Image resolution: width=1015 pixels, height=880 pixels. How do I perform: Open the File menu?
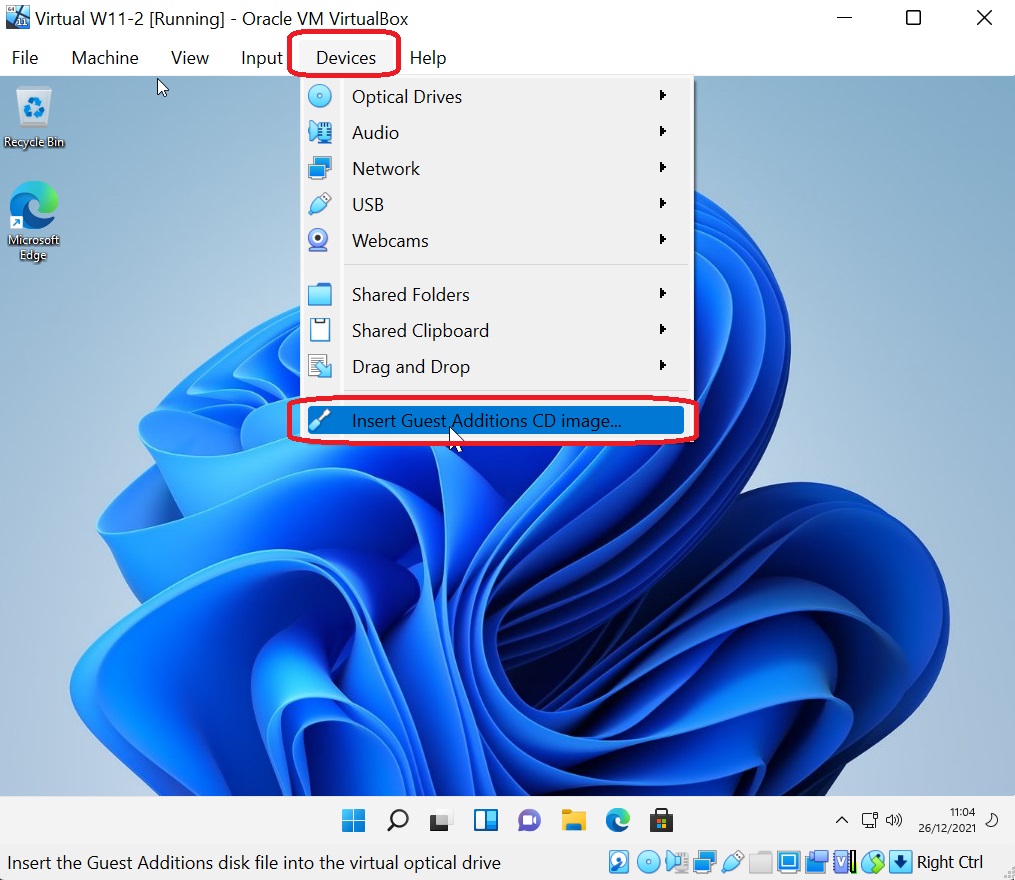[x=25, y=58]
